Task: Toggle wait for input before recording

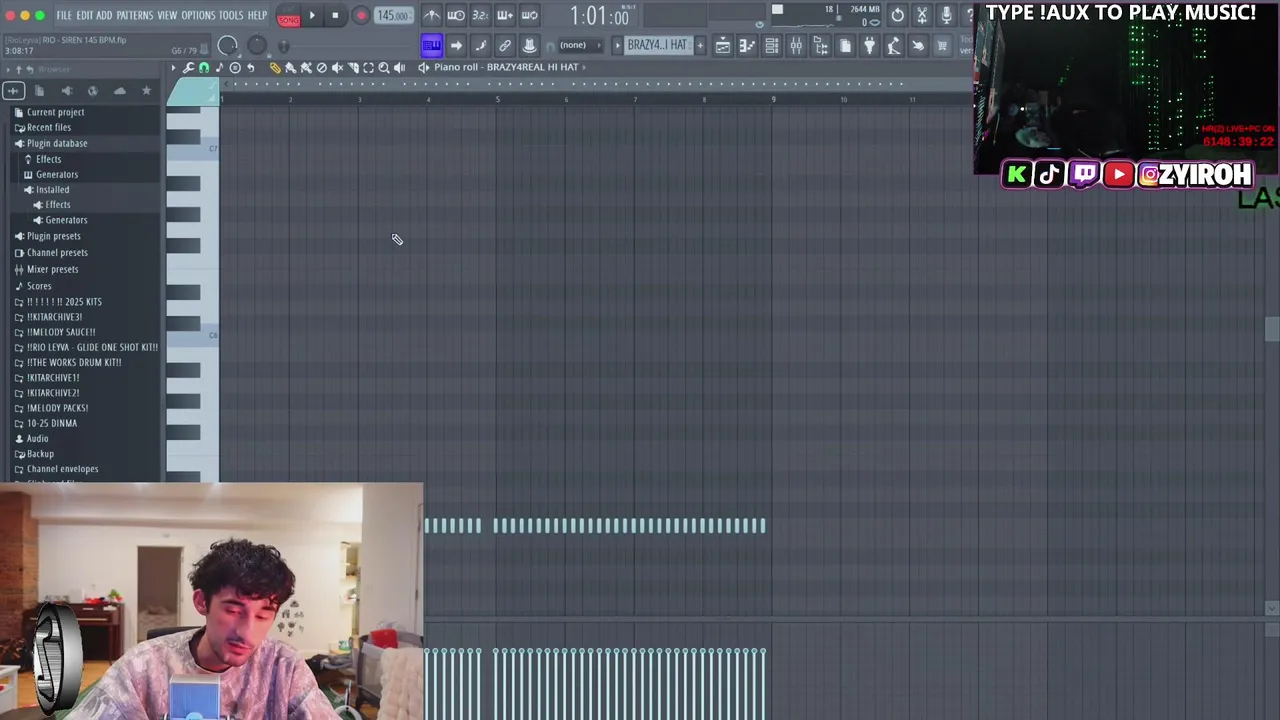Action: pyautogui.click(x=455, y=15)
